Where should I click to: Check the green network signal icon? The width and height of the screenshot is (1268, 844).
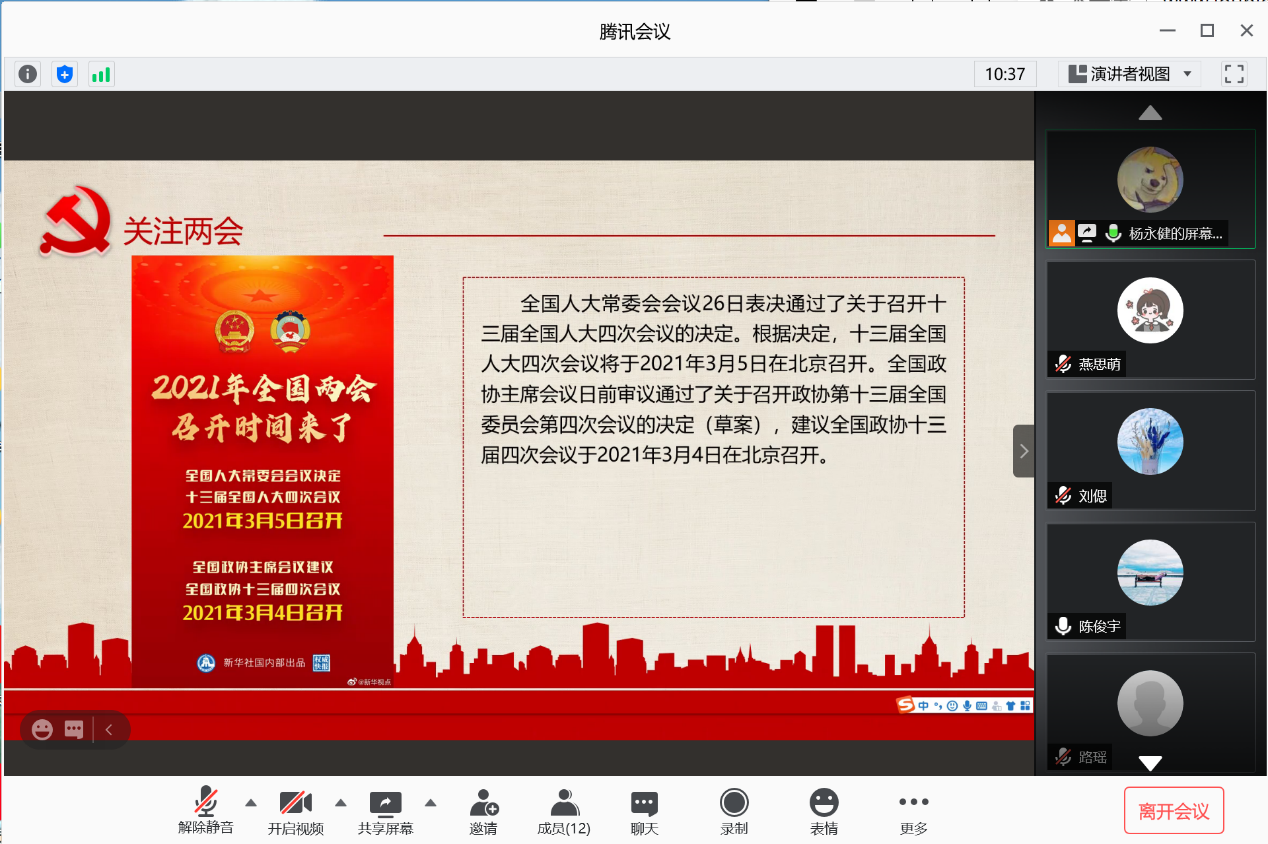pyautogui.click(x=101, y=74)
